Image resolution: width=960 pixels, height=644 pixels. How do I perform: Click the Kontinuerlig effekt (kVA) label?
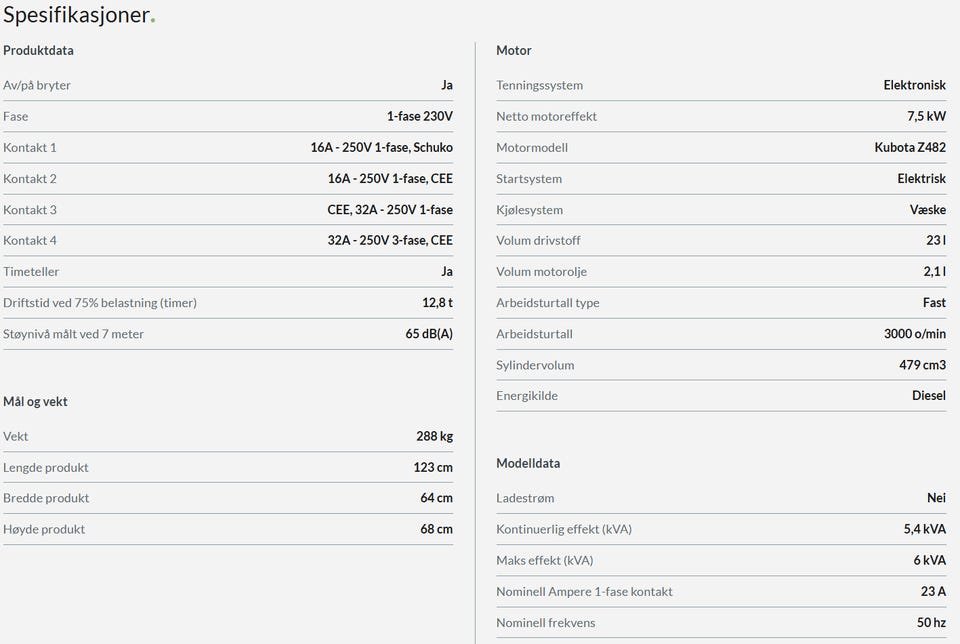(x=564, y=529)
